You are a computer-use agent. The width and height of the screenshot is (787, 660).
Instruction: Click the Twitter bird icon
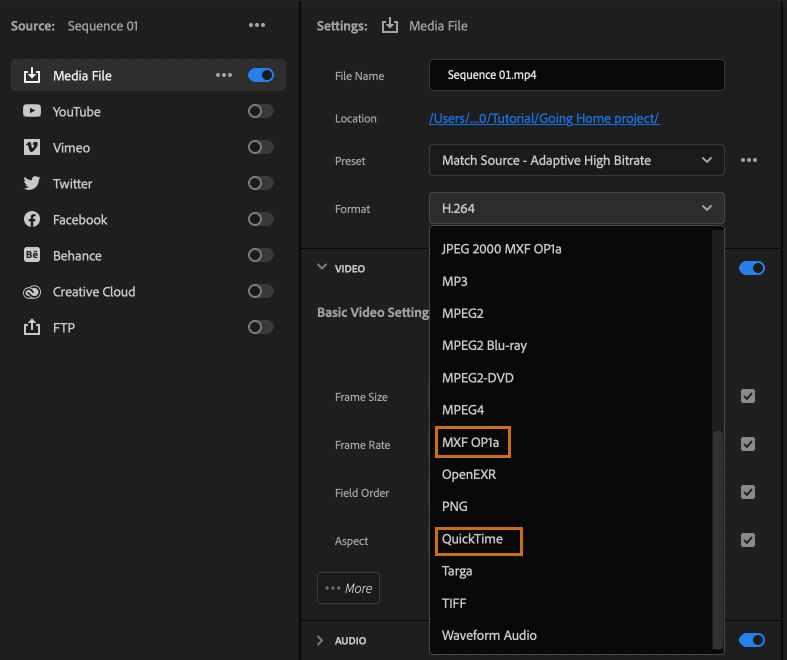(32, 183)
